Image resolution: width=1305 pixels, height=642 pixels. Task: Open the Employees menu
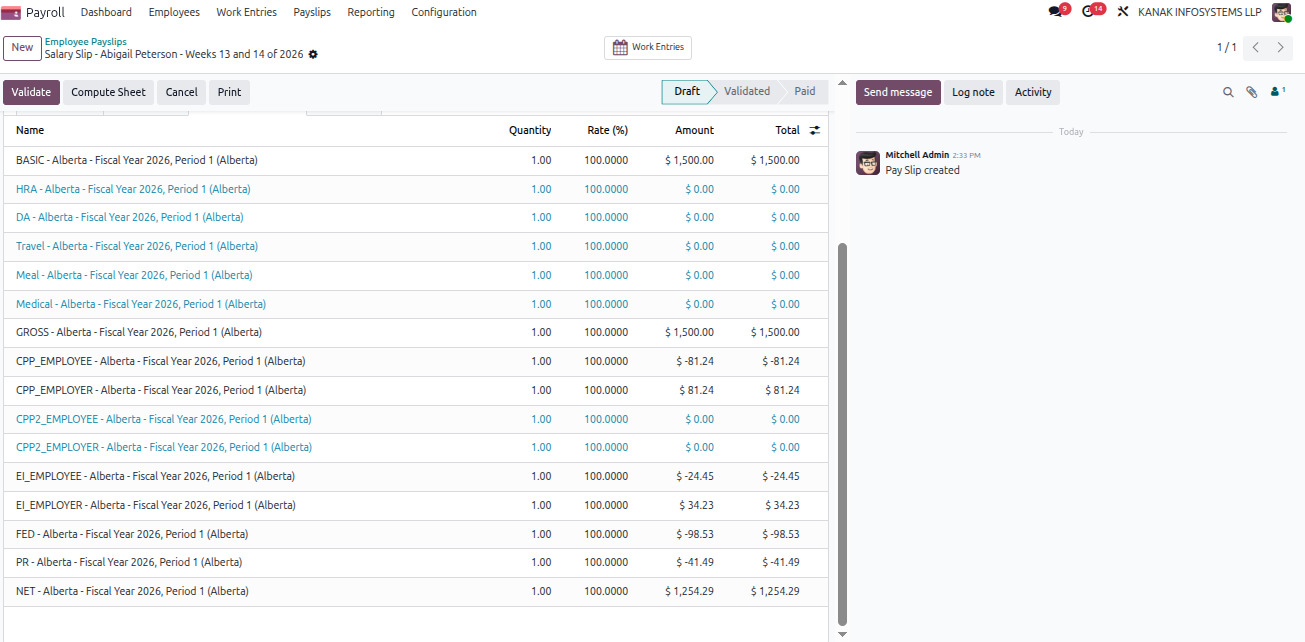pos(174,12)
